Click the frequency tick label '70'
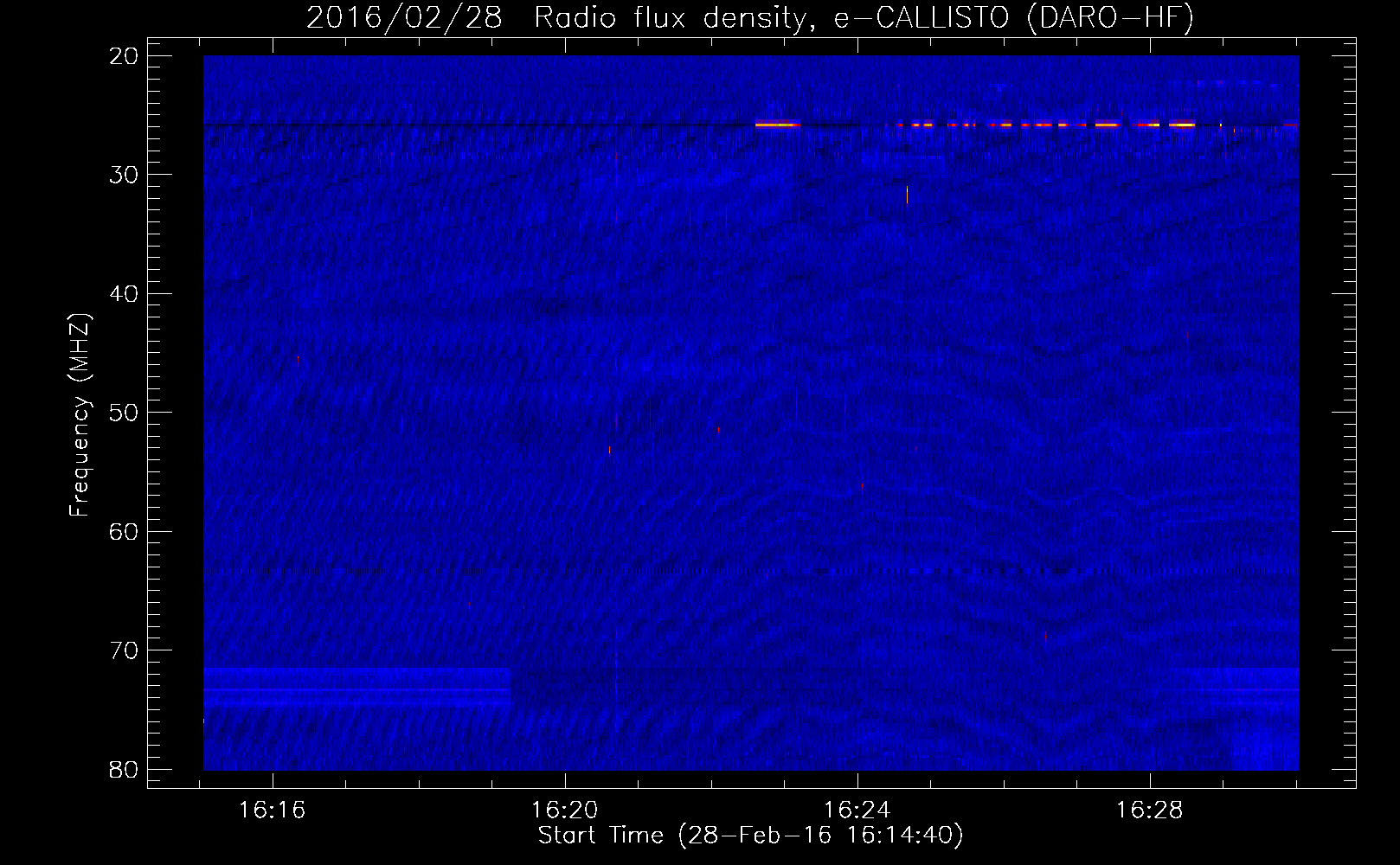This screenshot has width=1400, height=865. pos(124,650)
